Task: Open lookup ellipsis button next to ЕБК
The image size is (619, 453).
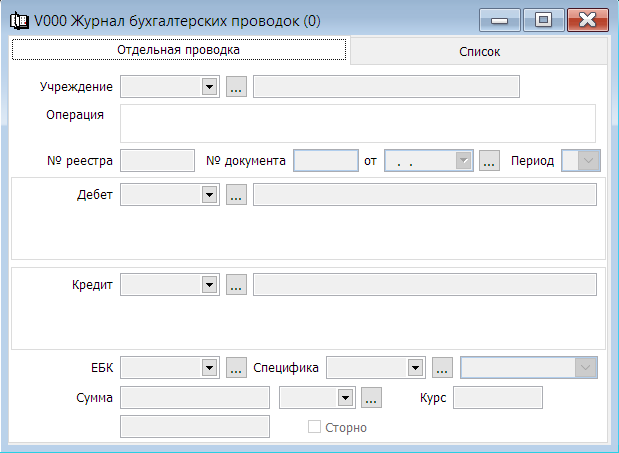Action: [x=236, y=367]
